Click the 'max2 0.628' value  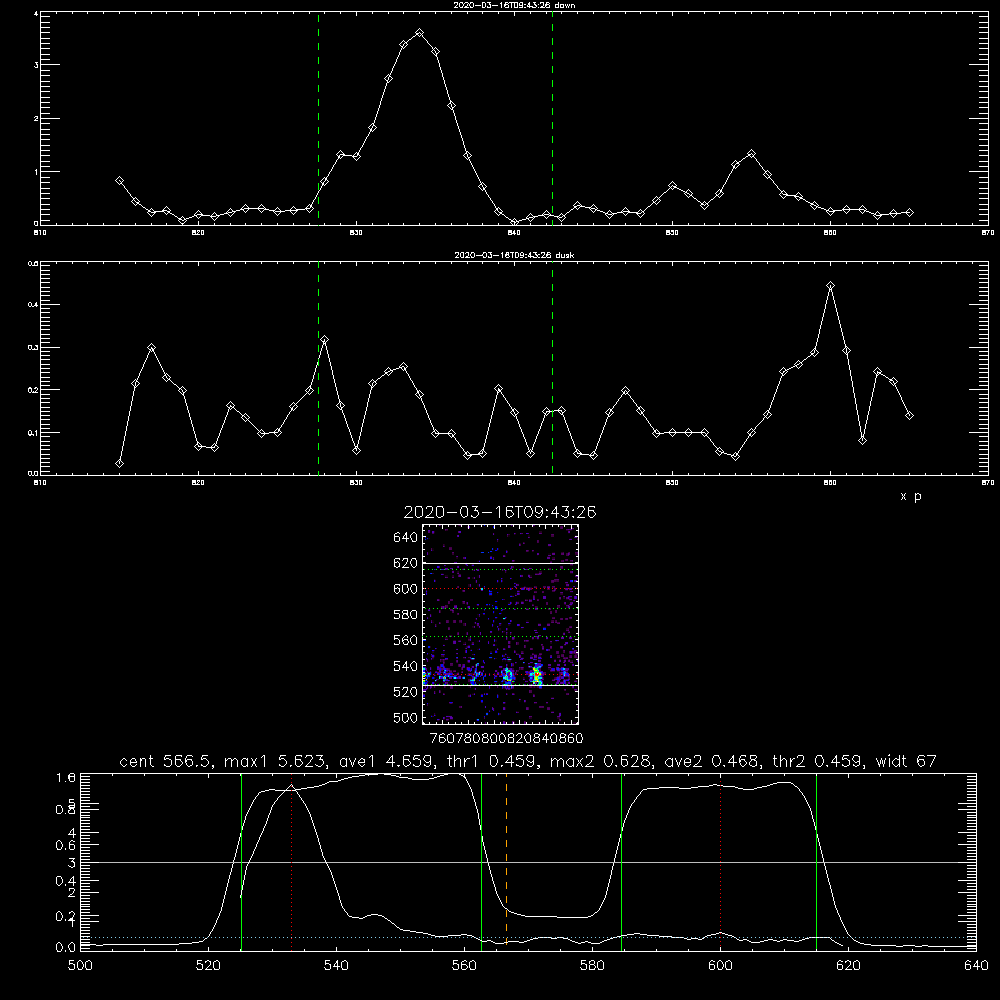tap(600, 761)
